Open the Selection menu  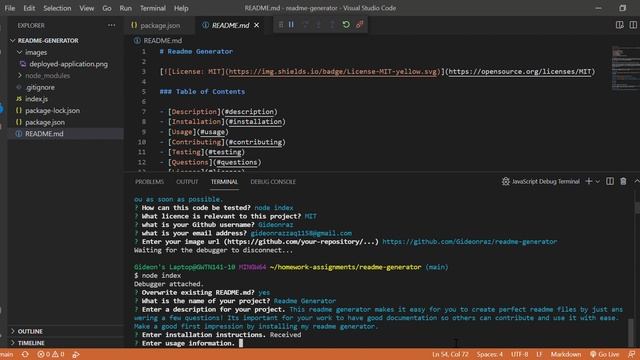[x=57, y=8]
